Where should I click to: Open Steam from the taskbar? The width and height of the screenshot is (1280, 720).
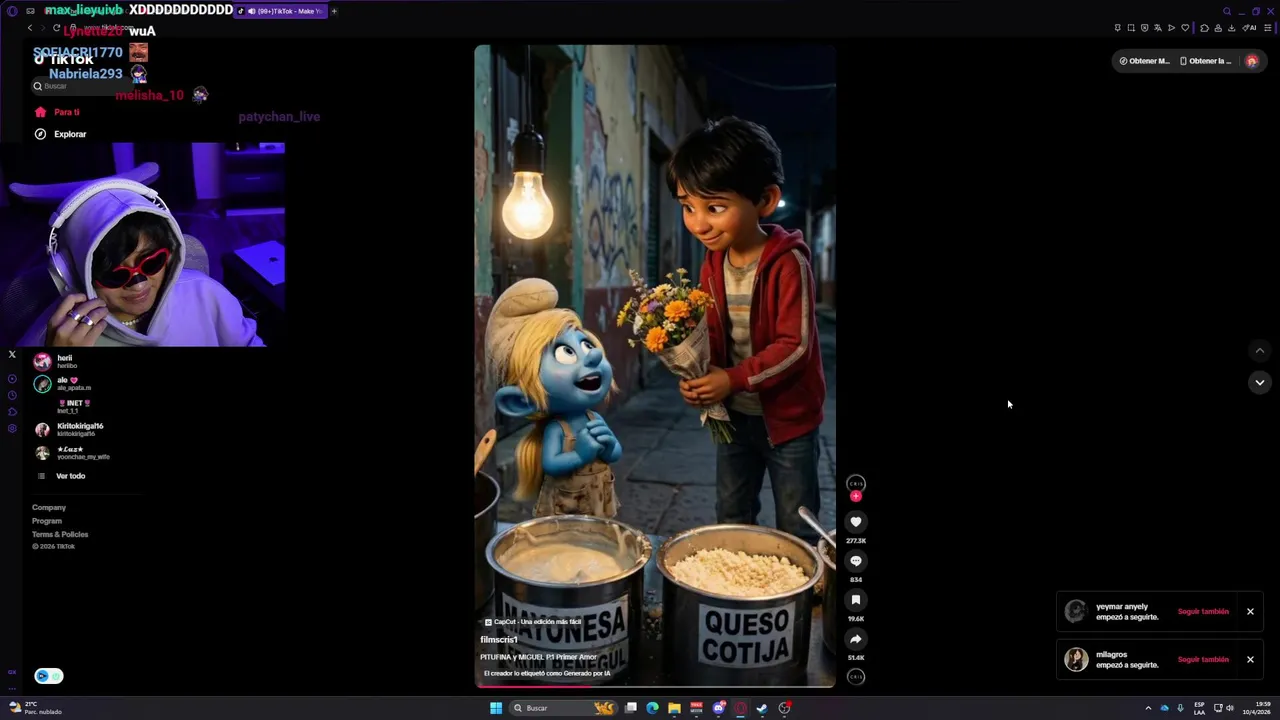pyautogui.click(x=762, y=708)
